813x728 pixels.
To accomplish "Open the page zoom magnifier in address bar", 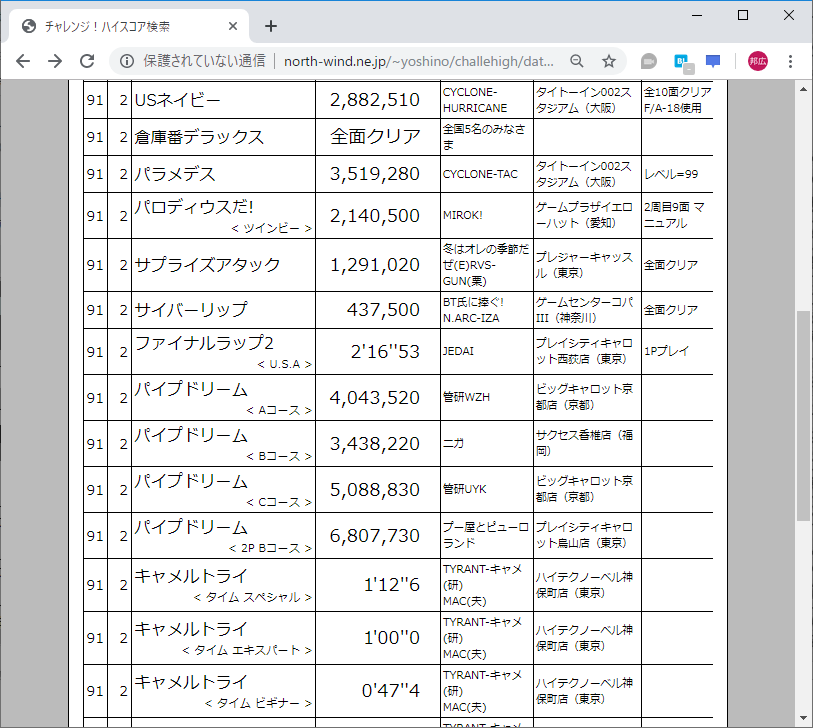I will click(576, 61).
